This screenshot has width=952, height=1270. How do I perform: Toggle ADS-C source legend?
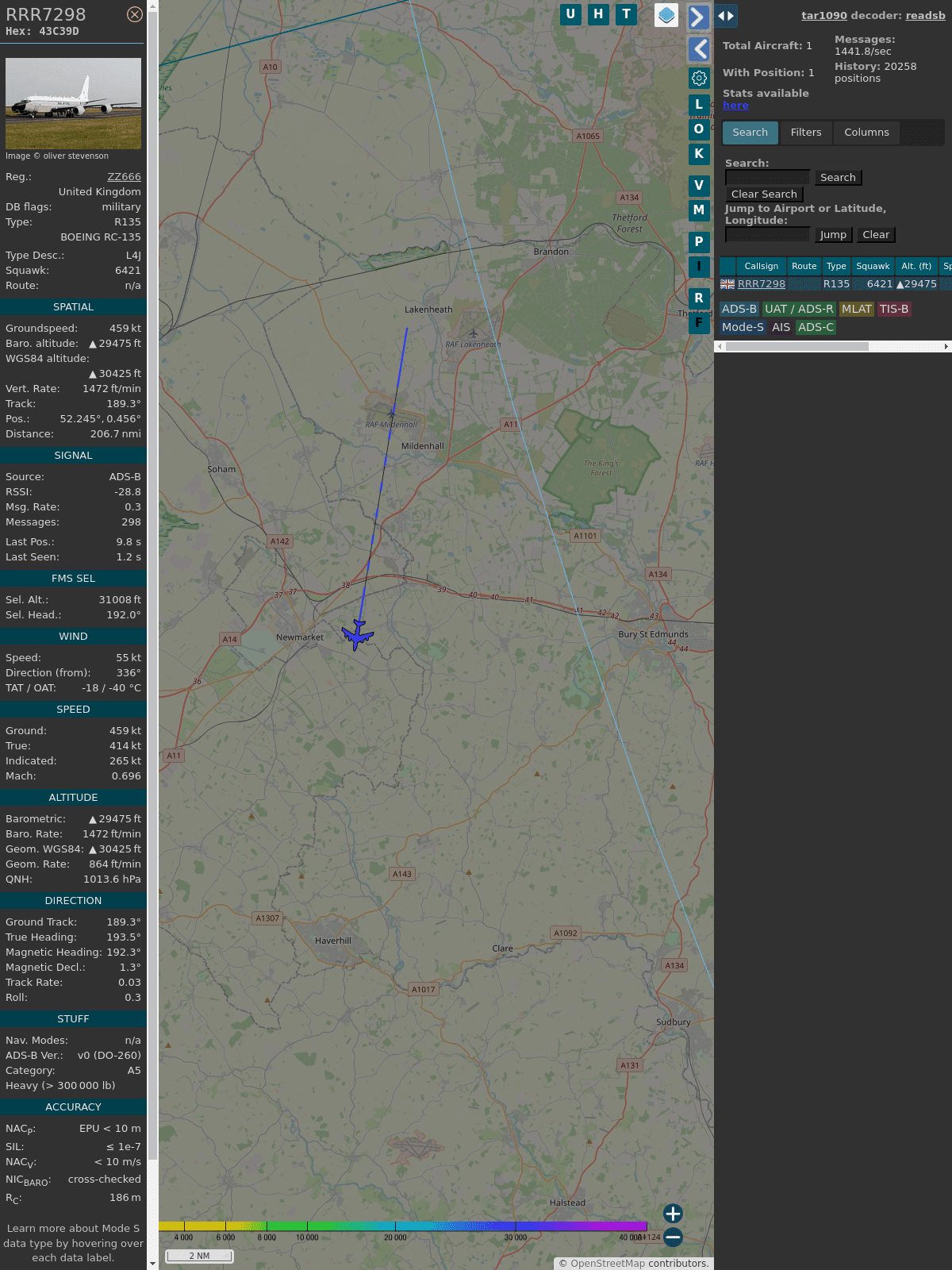click(x=816, y=327)
